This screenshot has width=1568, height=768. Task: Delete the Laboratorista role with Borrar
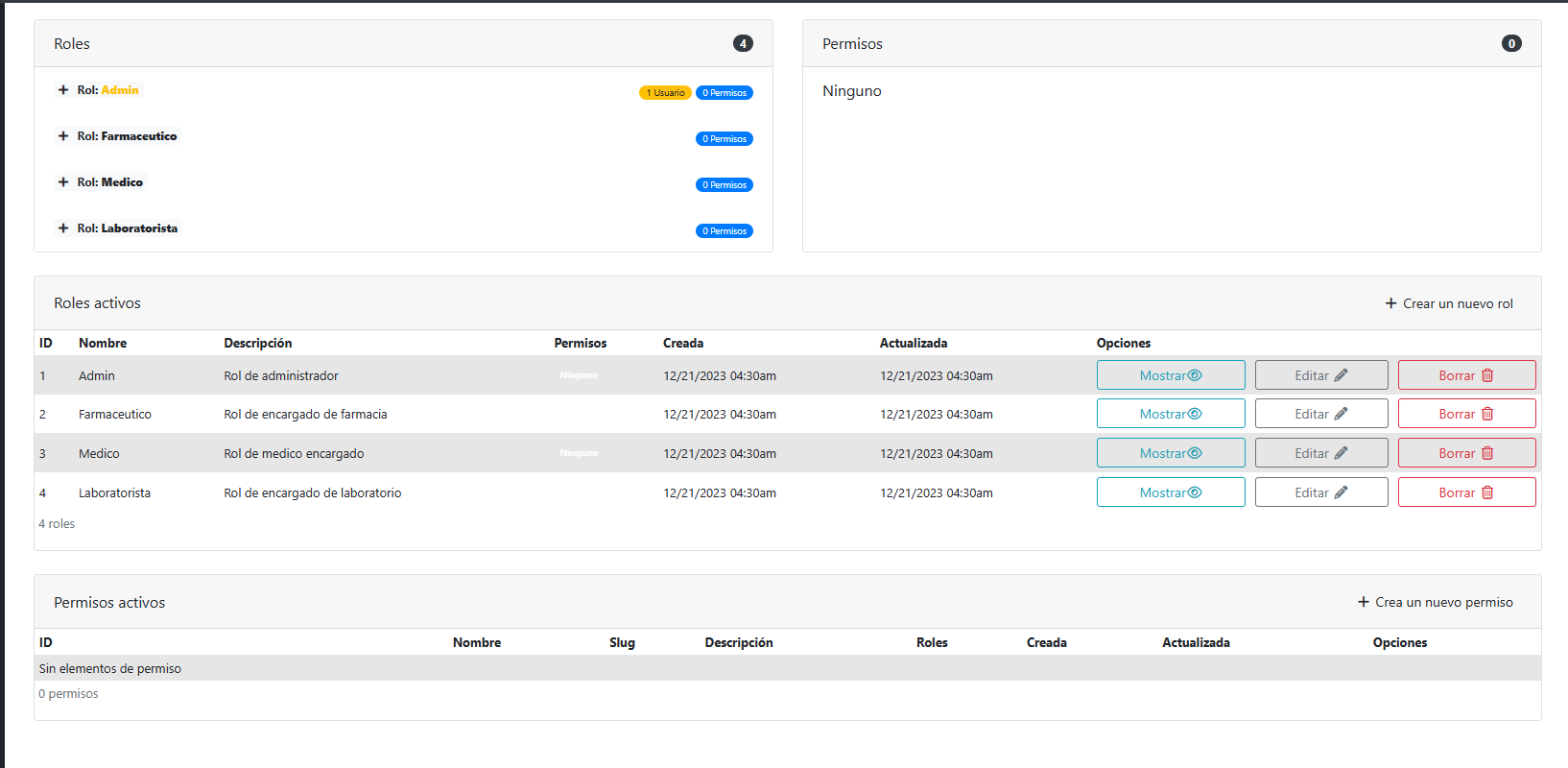point(1467,492)
